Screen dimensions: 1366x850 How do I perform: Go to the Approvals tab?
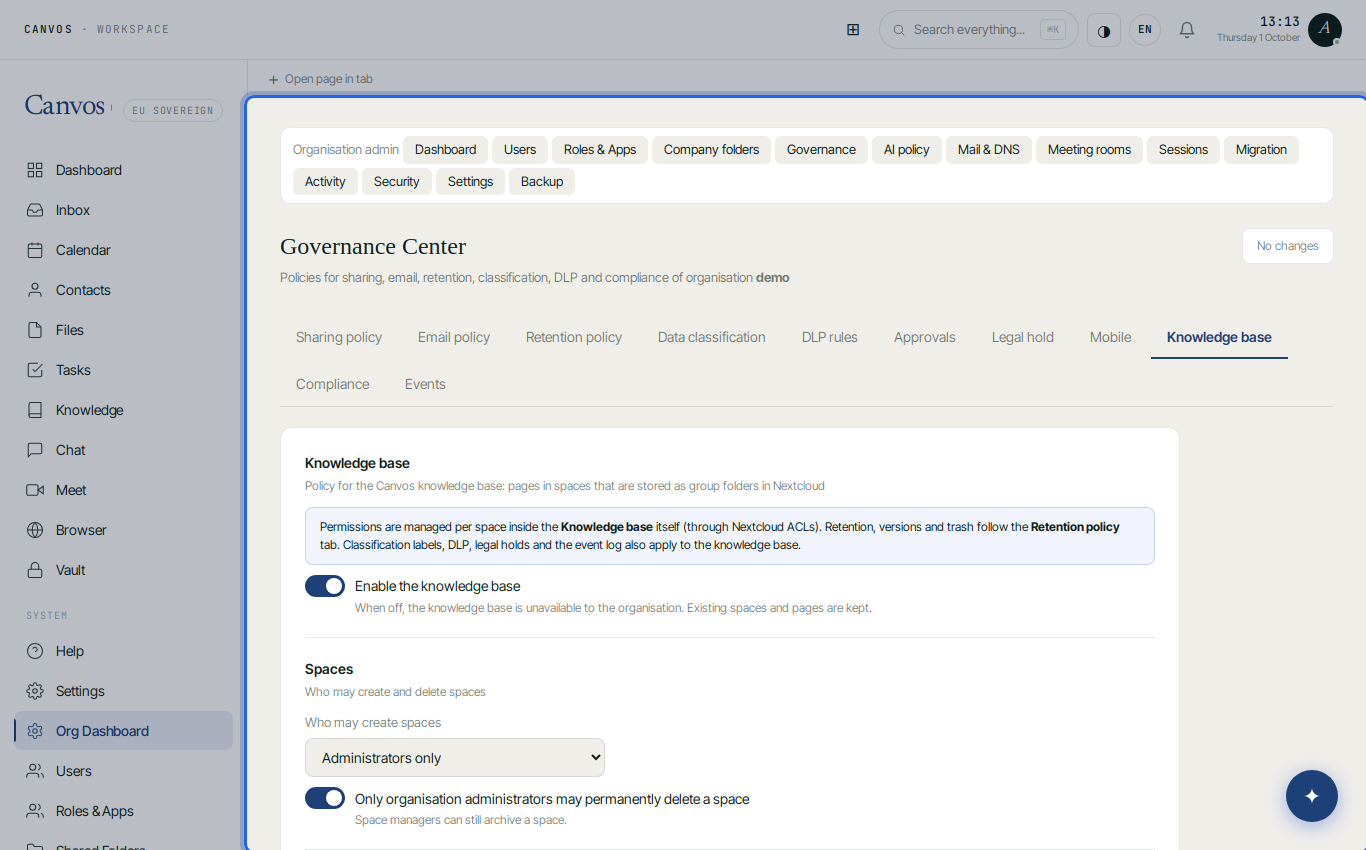[925, 337]
